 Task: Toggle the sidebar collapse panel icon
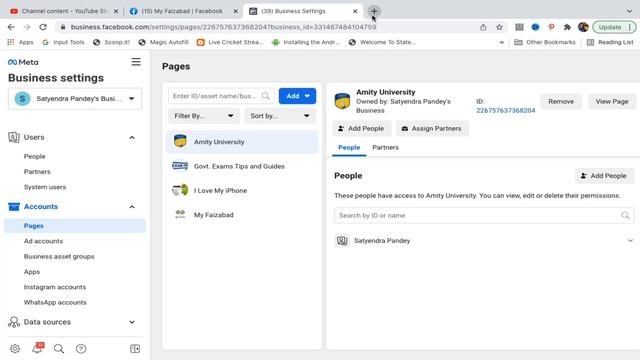point(135,349)
